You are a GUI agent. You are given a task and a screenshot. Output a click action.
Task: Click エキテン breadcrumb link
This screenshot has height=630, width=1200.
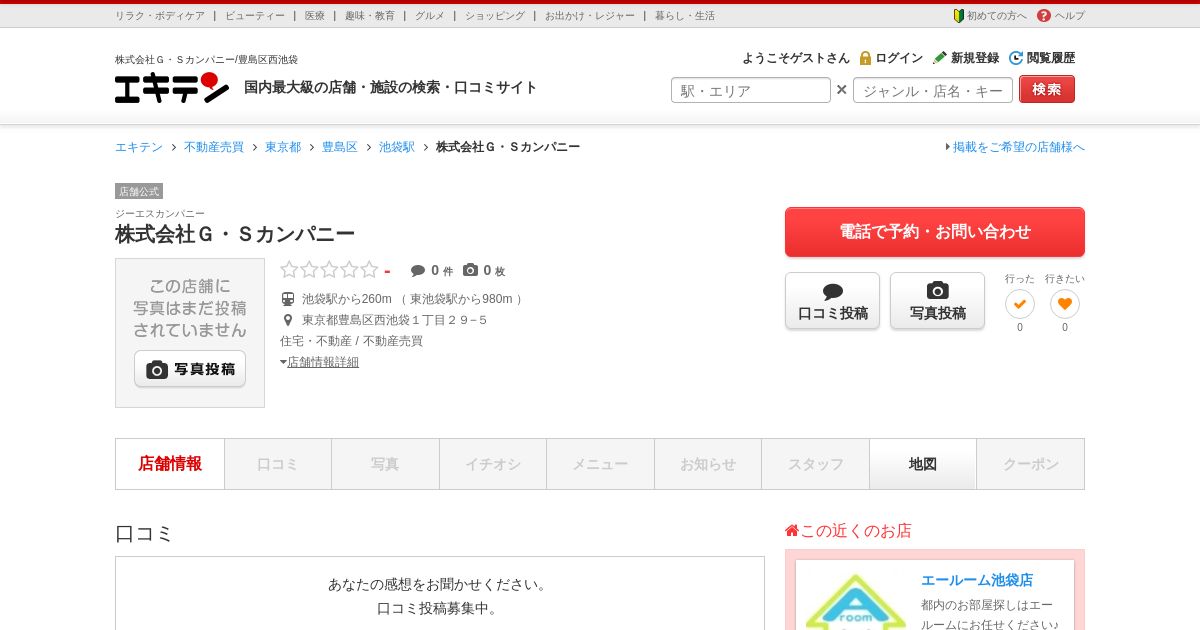click(x=139, y=147)
